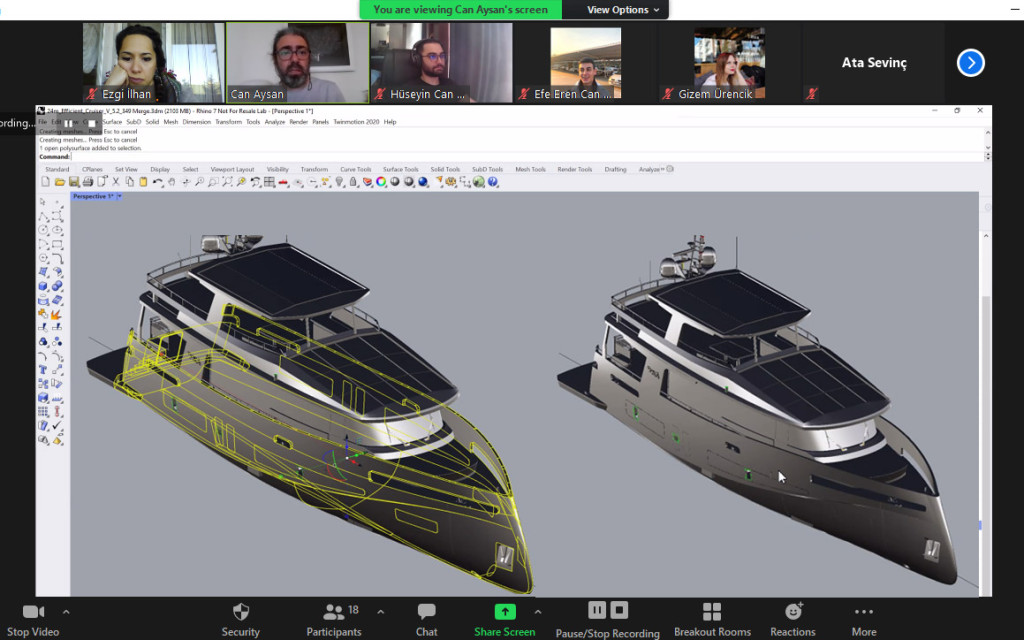Open the Zoom Security shield icon

[x=240, y=612]
